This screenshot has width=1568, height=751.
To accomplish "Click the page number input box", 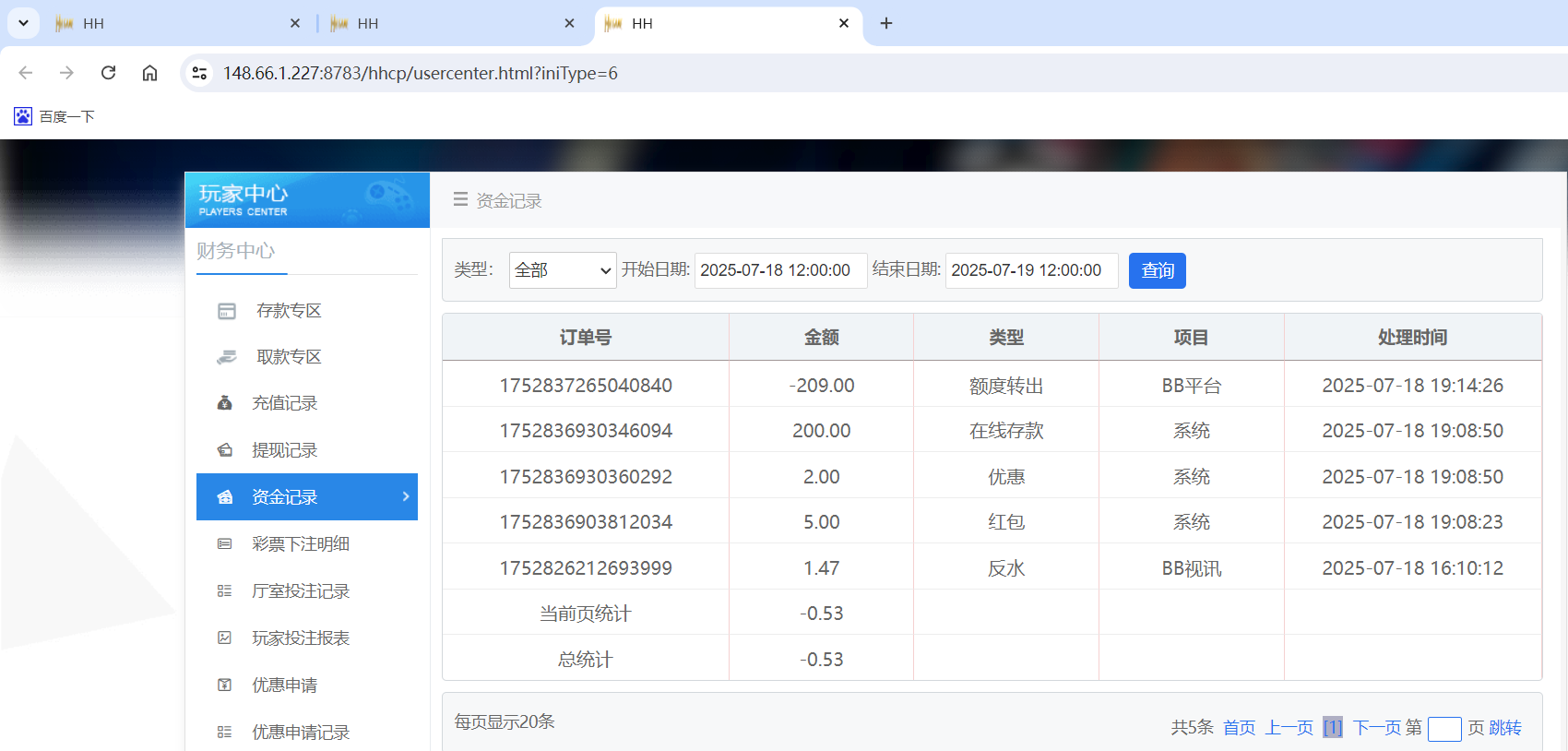I will [x=1443, y=729].
